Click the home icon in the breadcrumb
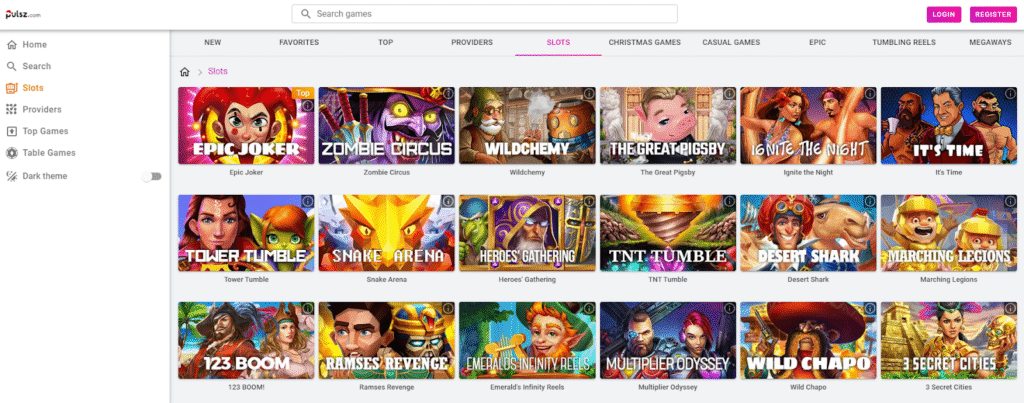Viewport: 1024px width, 403px height. pyautogui.click(x=185, y=71)
